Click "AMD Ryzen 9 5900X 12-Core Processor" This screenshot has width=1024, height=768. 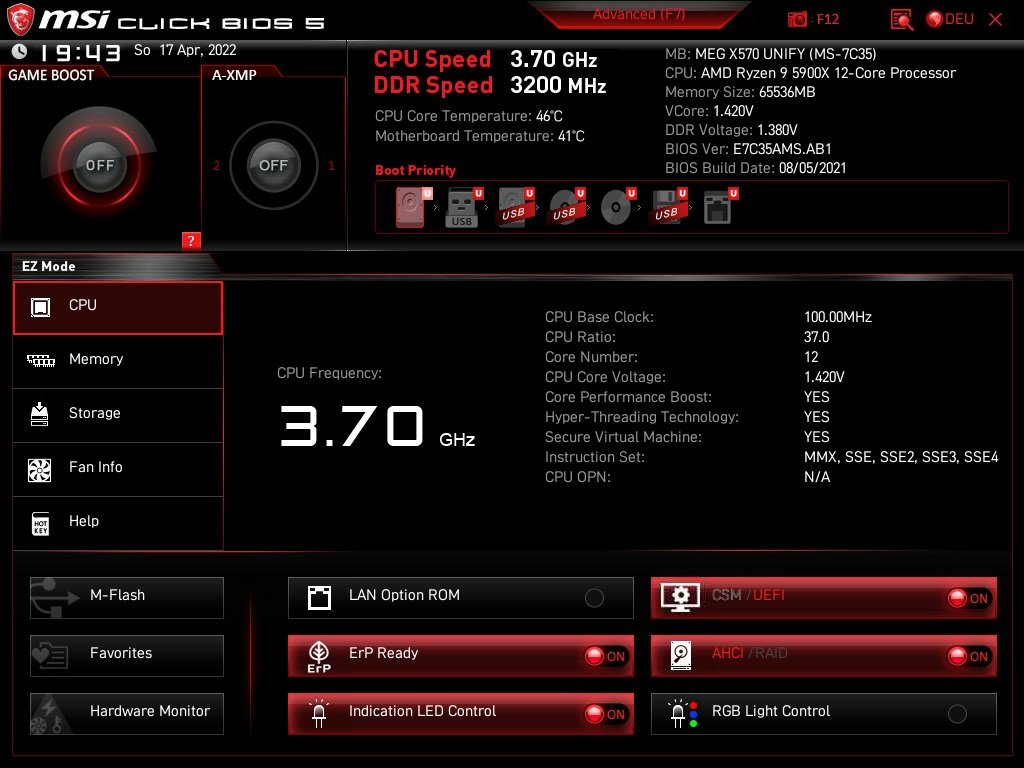[x=828, y=72]
